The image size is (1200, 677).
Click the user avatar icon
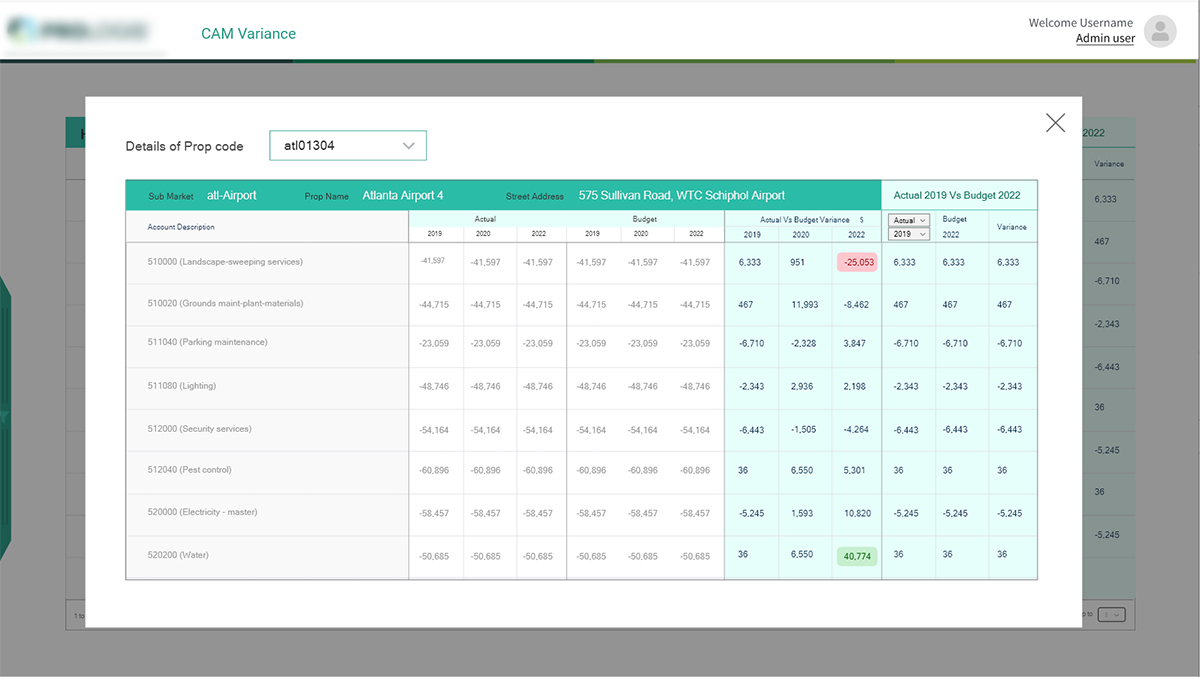[x=1160, y=31]
